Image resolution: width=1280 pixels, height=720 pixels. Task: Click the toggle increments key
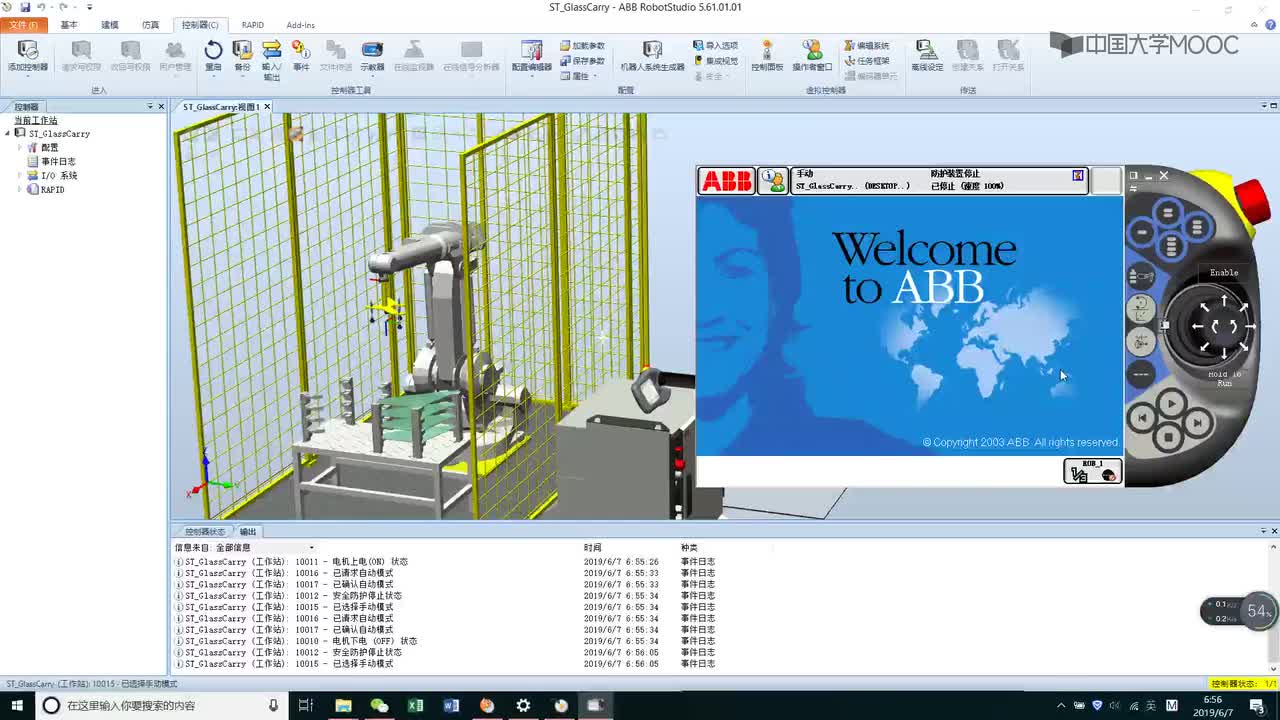click(x=1141, y=374)
